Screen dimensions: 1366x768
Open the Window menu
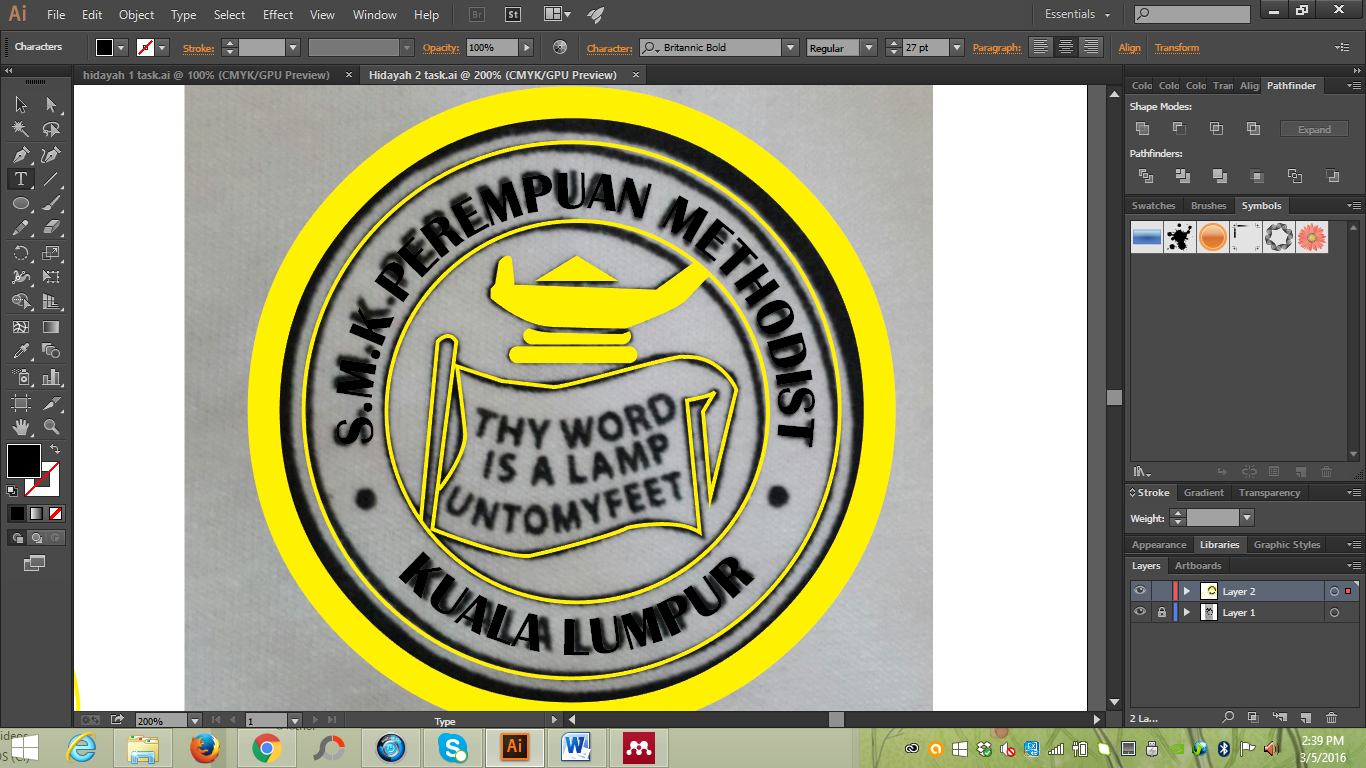[375, 15]
